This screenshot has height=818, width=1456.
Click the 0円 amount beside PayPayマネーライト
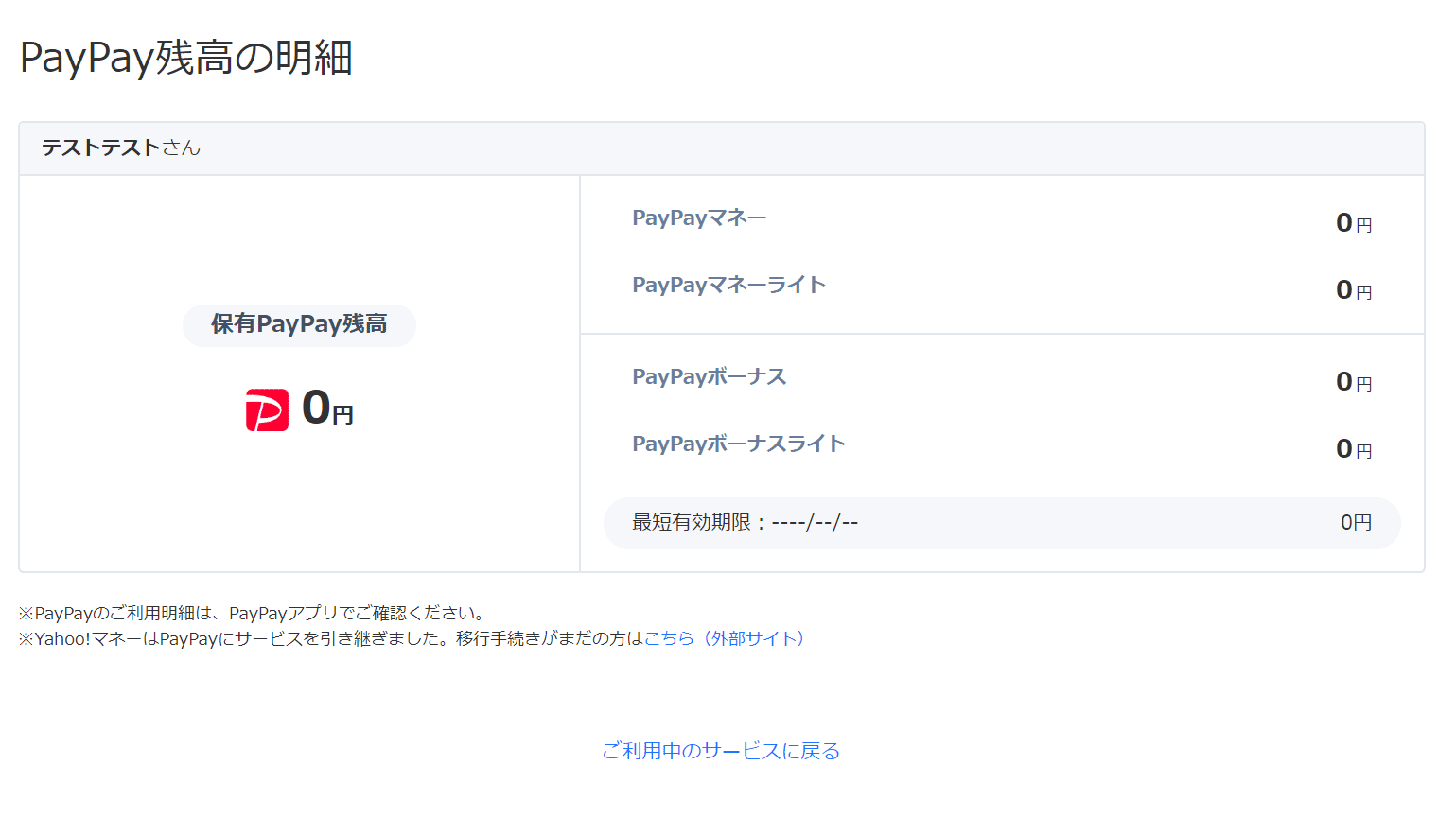(x=1354, y=290)
